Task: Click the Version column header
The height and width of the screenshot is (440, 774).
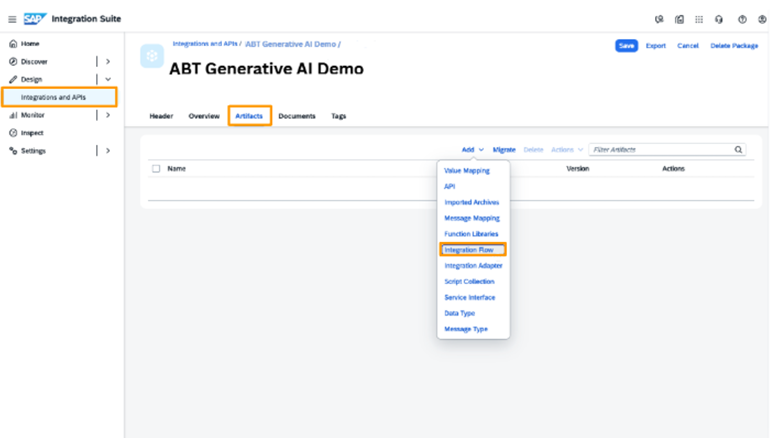Action: (x=578, y=169)
